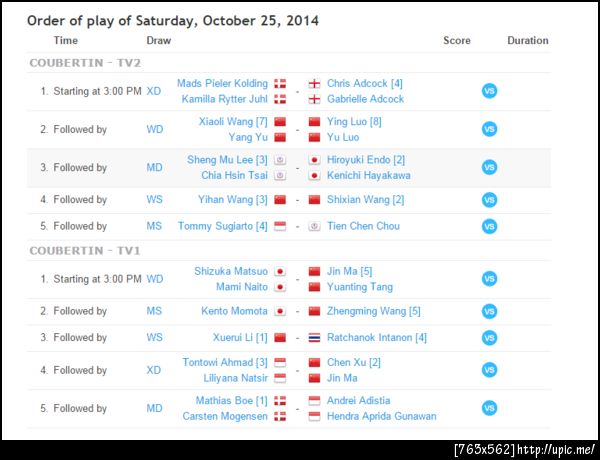
Task: Open VS icon for Mathias Boe match
Action: 489,408
